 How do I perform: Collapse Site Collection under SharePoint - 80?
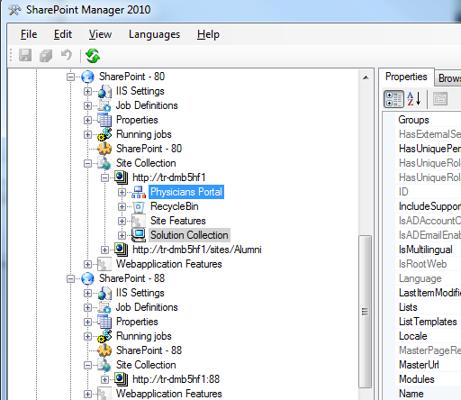click(x=88, y=163)
